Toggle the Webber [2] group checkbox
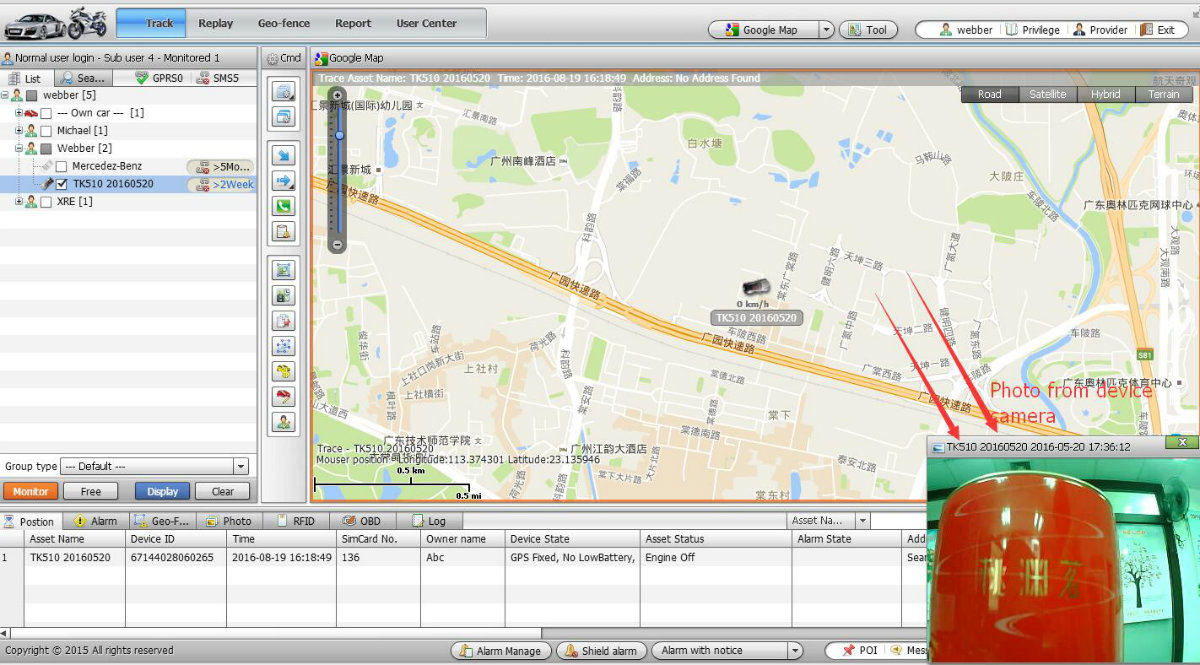This screenshot has width=1200, height=665. tap(46, 148)
